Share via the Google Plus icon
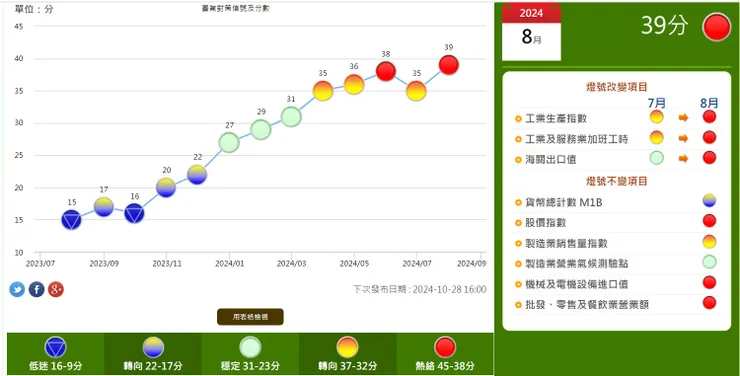The height and width of the screenshot is (376, 740). click(x=56, y=289)
